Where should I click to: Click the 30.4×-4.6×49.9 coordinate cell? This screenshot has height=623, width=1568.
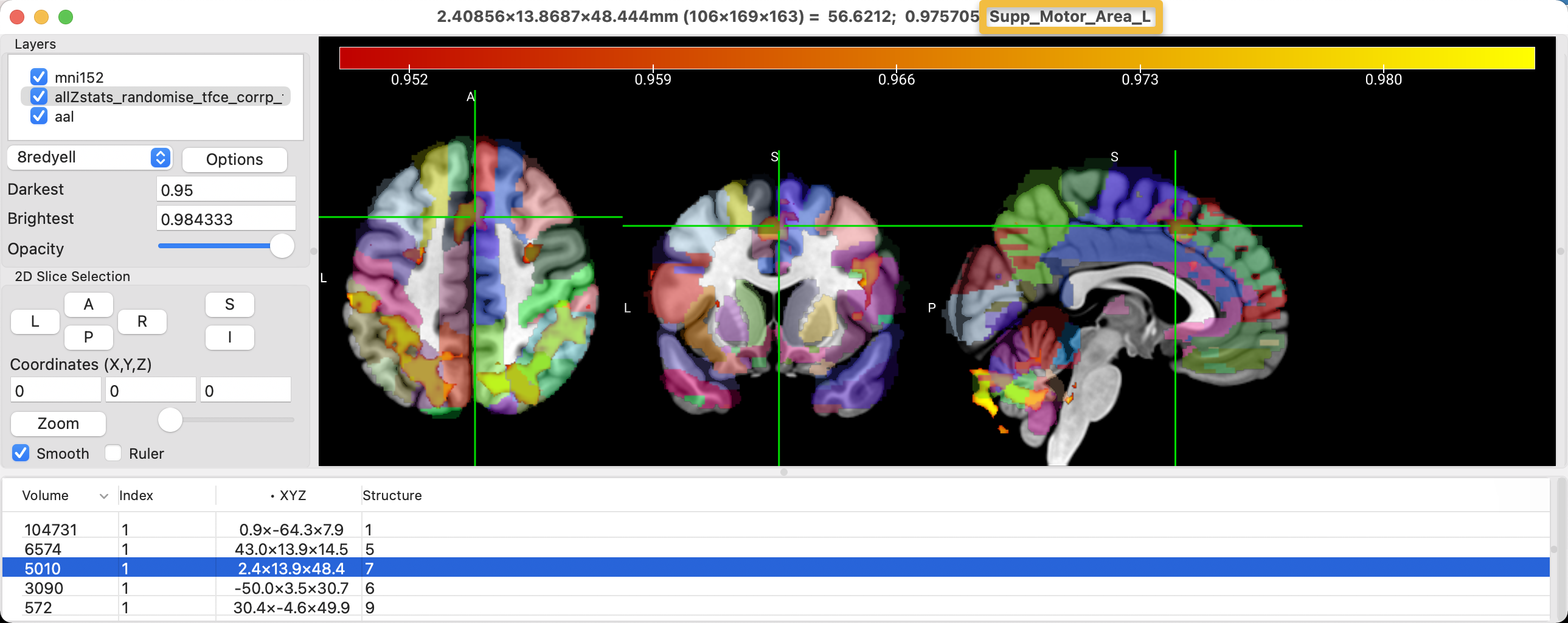(x=291, y=607)
